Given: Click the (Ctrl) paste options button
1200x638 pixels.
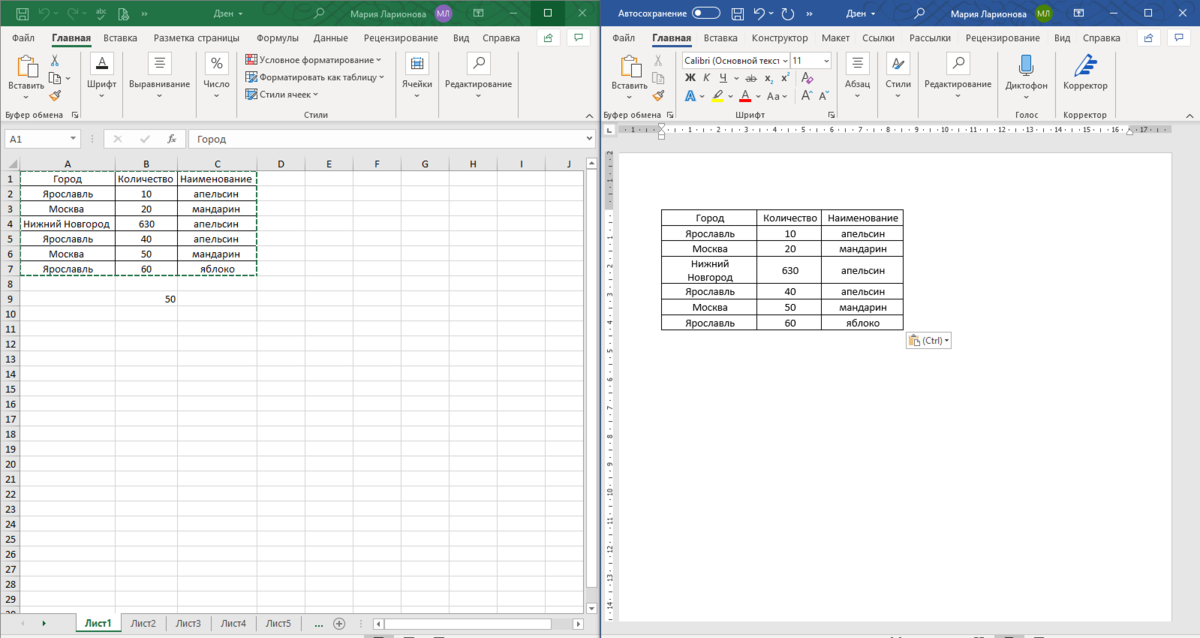Looking at the screenshot, I should click(928, 341).
